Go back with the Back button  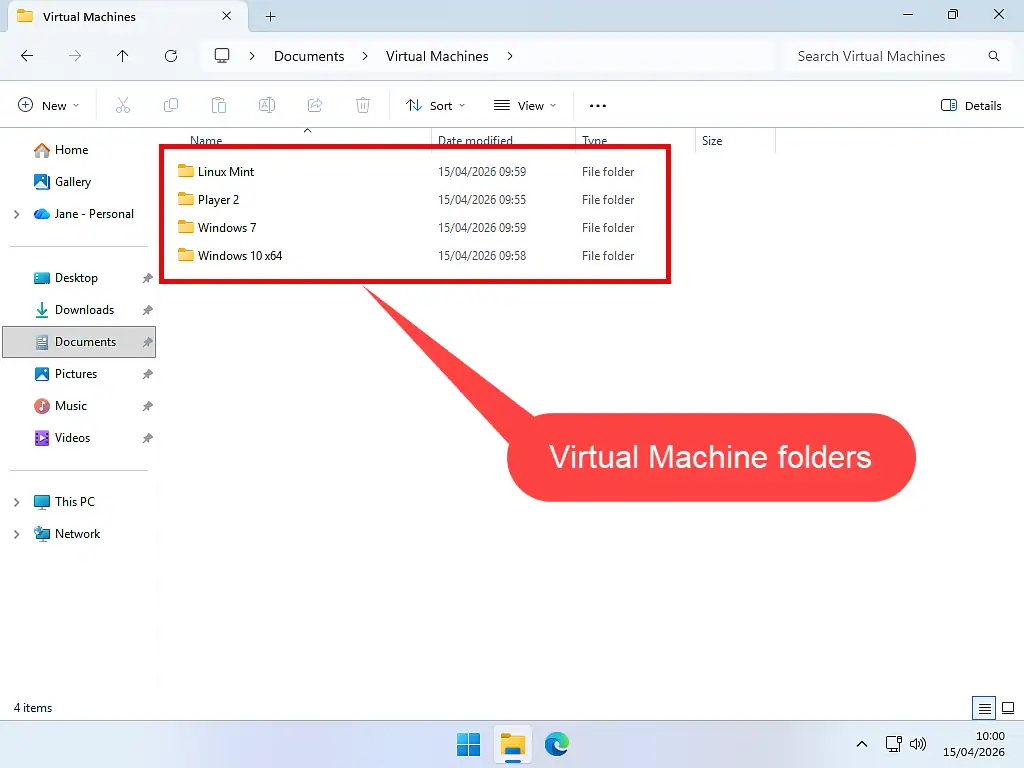coord(27,56)
